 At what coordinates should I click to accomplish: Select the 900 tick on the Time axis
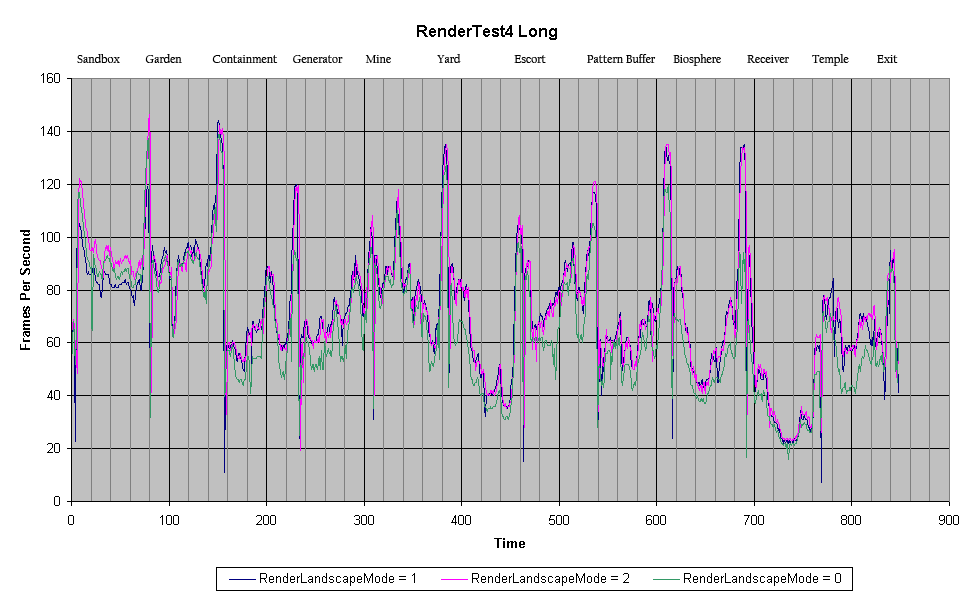click(x=949, y=521)
